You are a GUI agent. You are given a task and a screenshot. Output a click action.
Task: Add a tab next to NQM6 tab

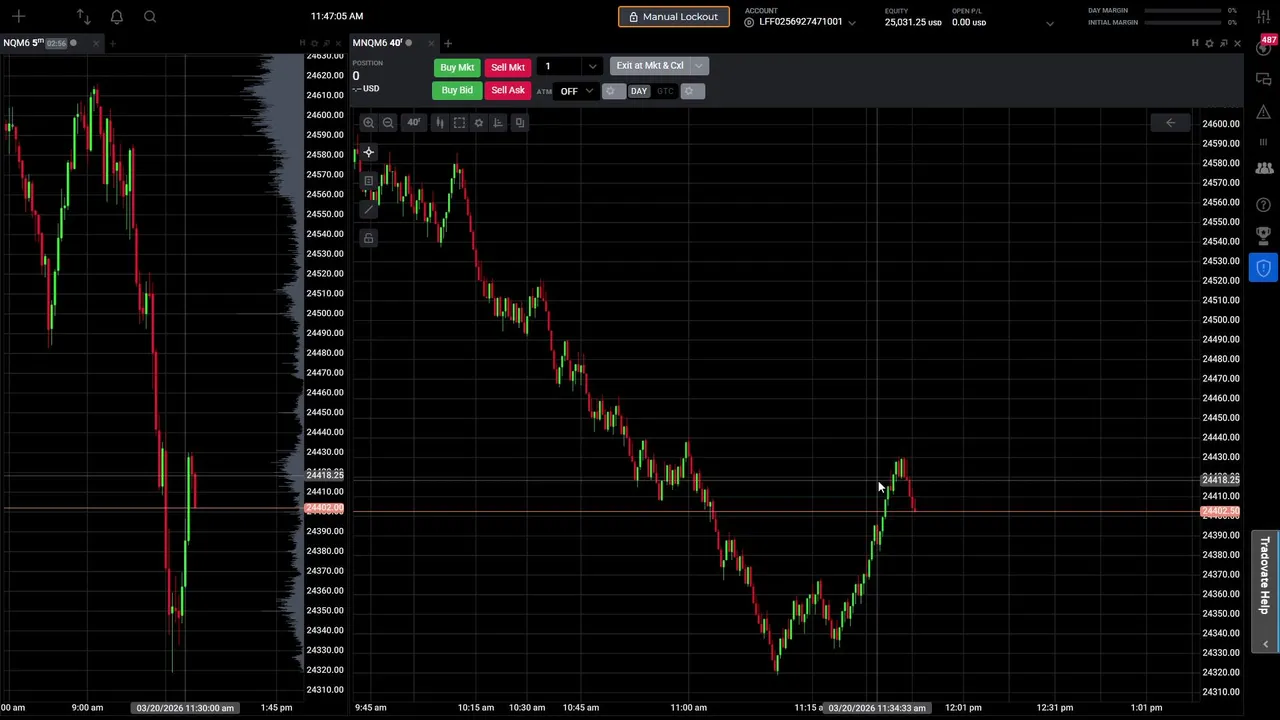pos(112,43)
